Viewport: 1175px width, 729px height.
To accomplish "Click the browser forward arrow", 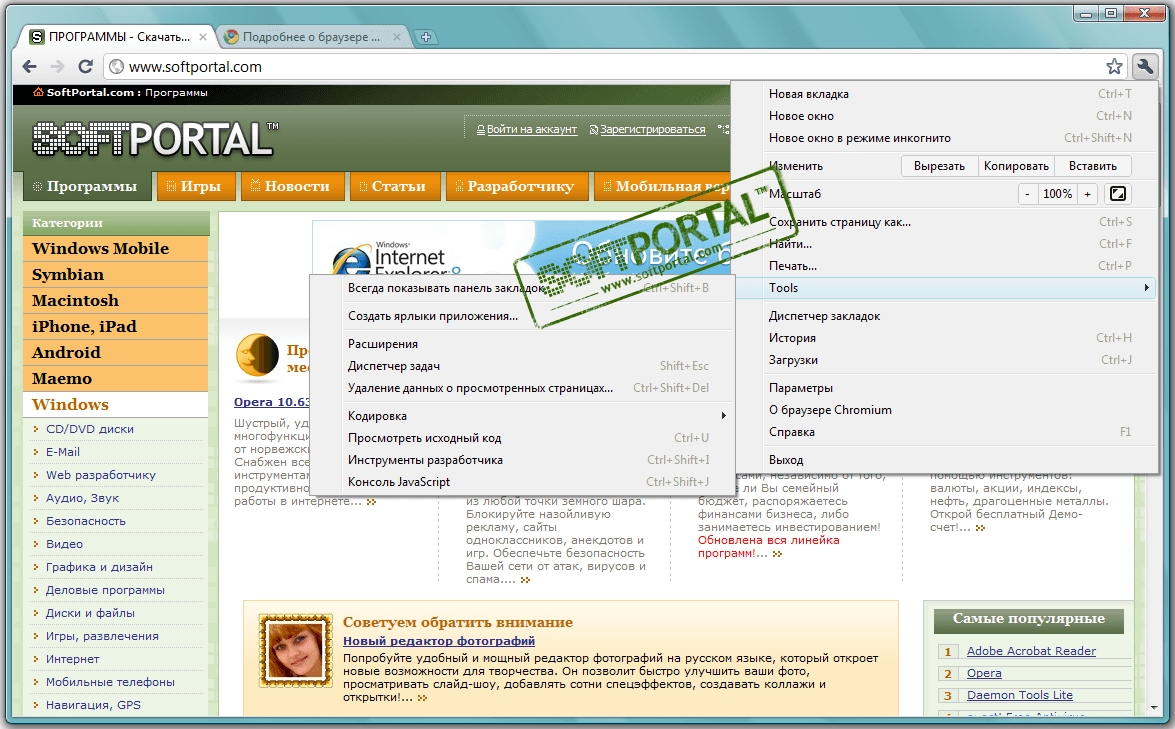I will coord(58,66).
